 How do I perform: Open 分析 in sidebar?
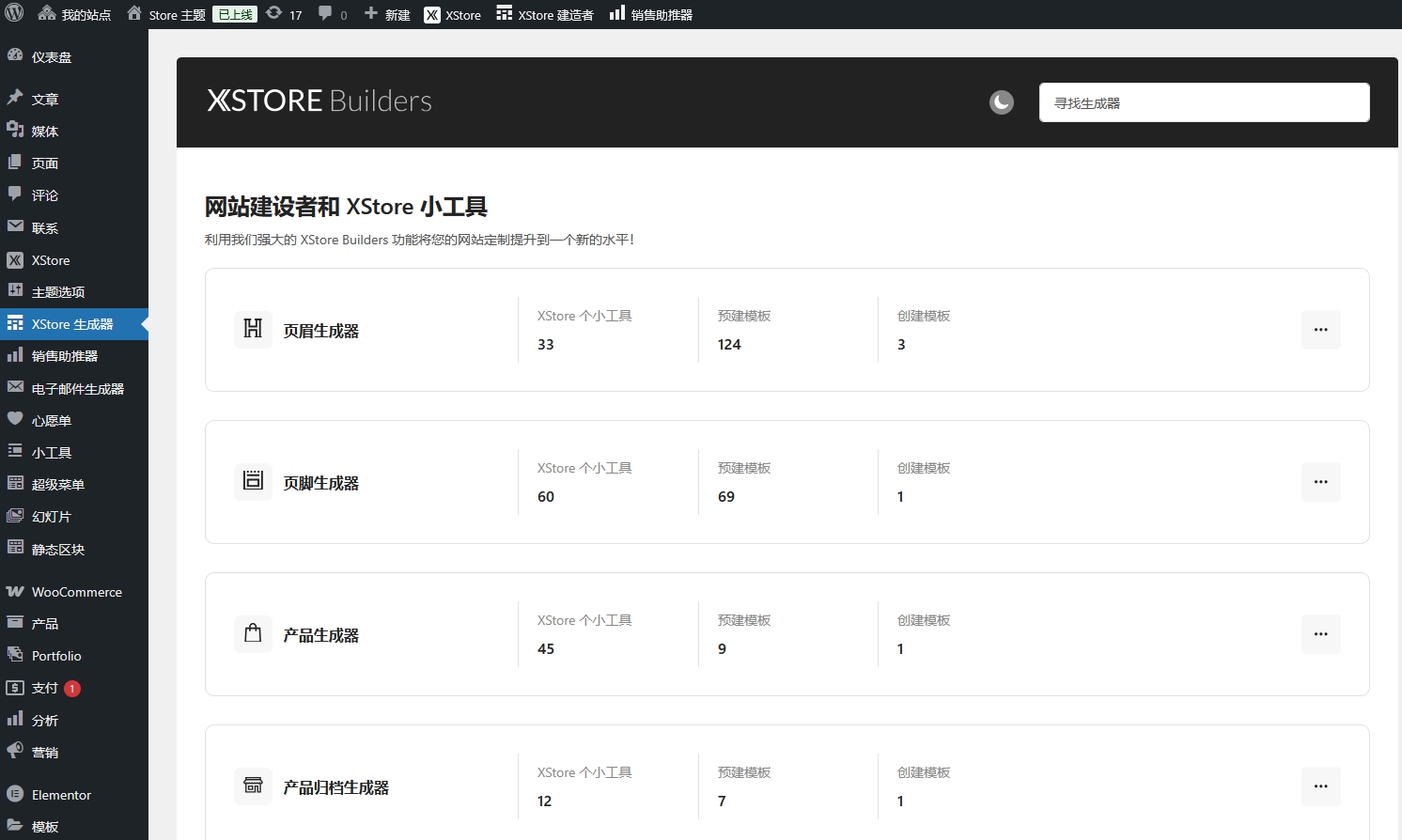pyautogui.click(x=74, y=721)
